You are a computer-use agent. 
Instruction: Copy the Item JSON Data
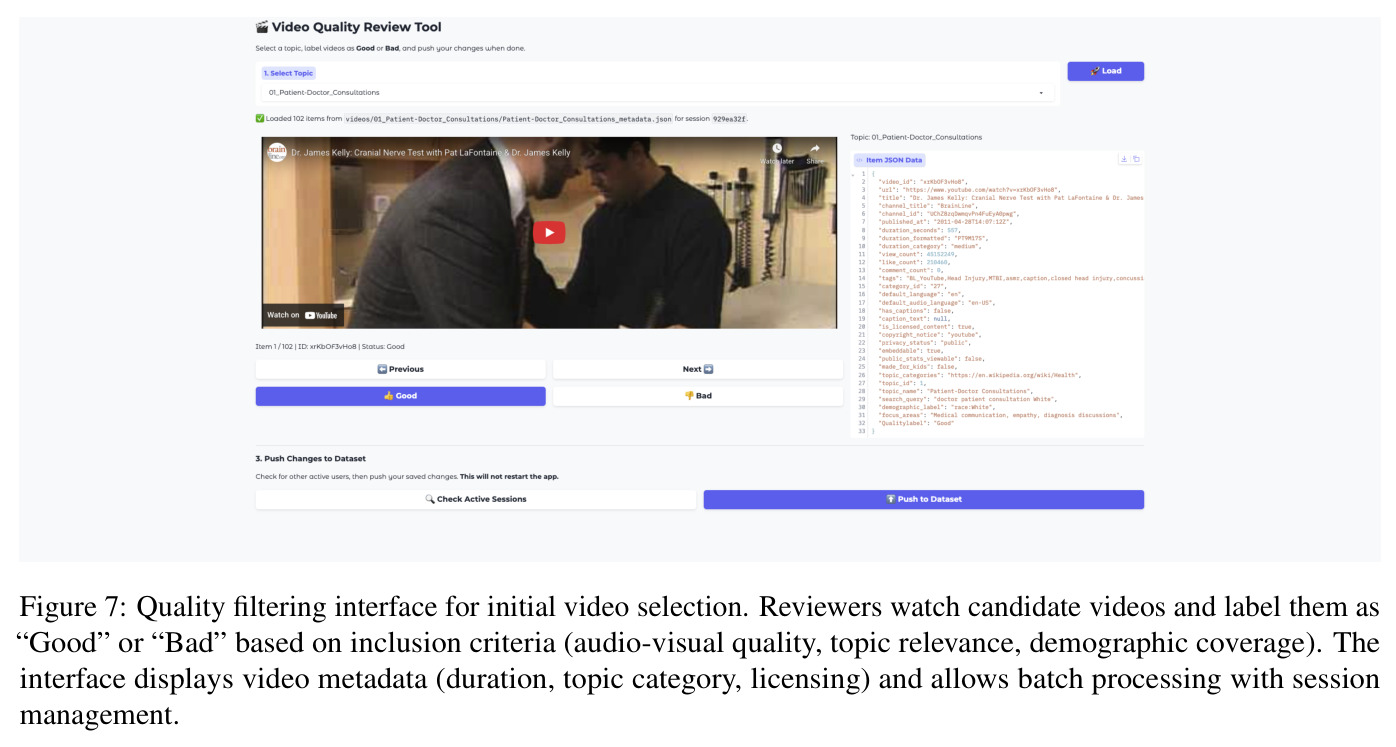click(x=1136, y=159)
